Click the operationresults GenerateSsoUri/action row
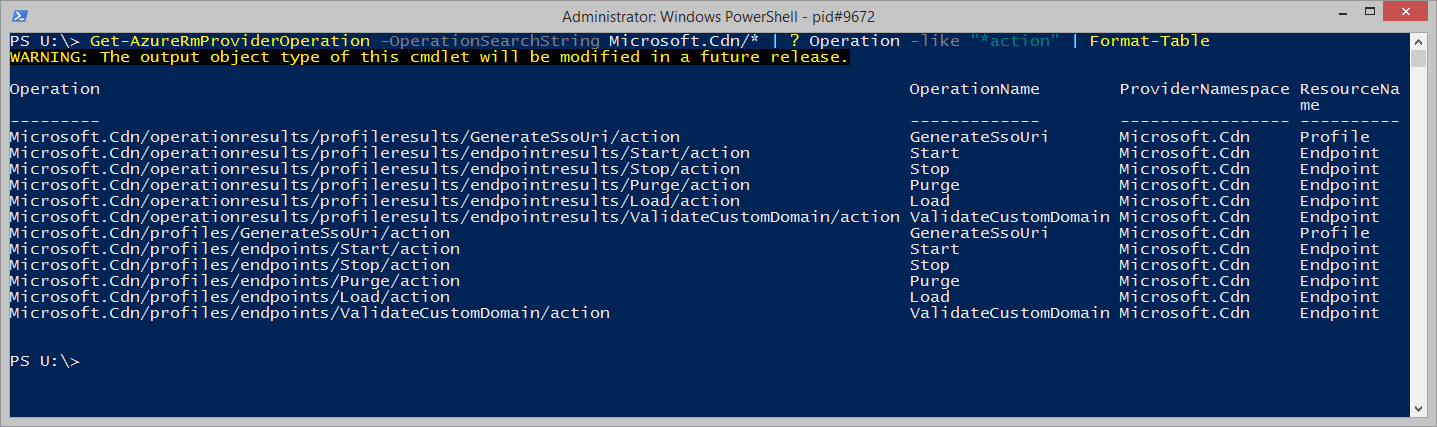The height and width of the screenshot is (427, 1437). tap(705, 137)
